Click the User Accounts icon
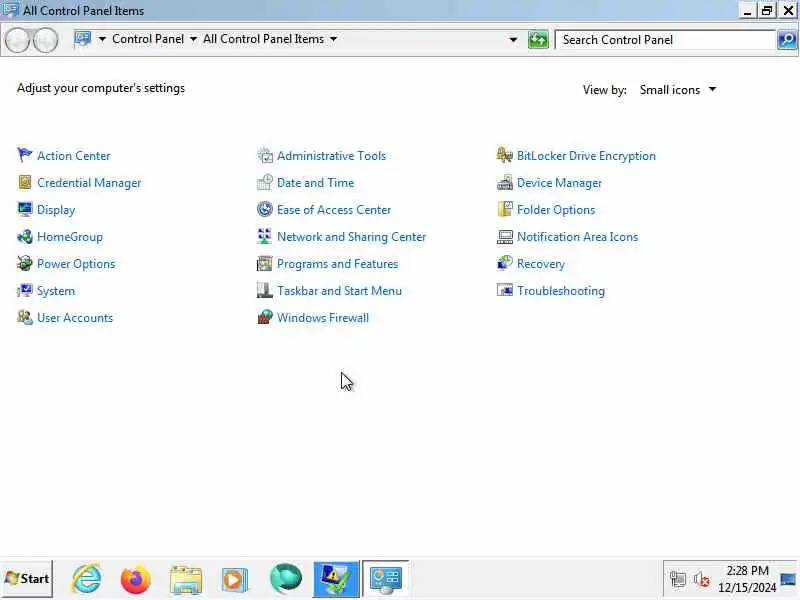Image resolution: width=800 pixels, height=600 pixels. pyautogui.click(x=24, y=317)
